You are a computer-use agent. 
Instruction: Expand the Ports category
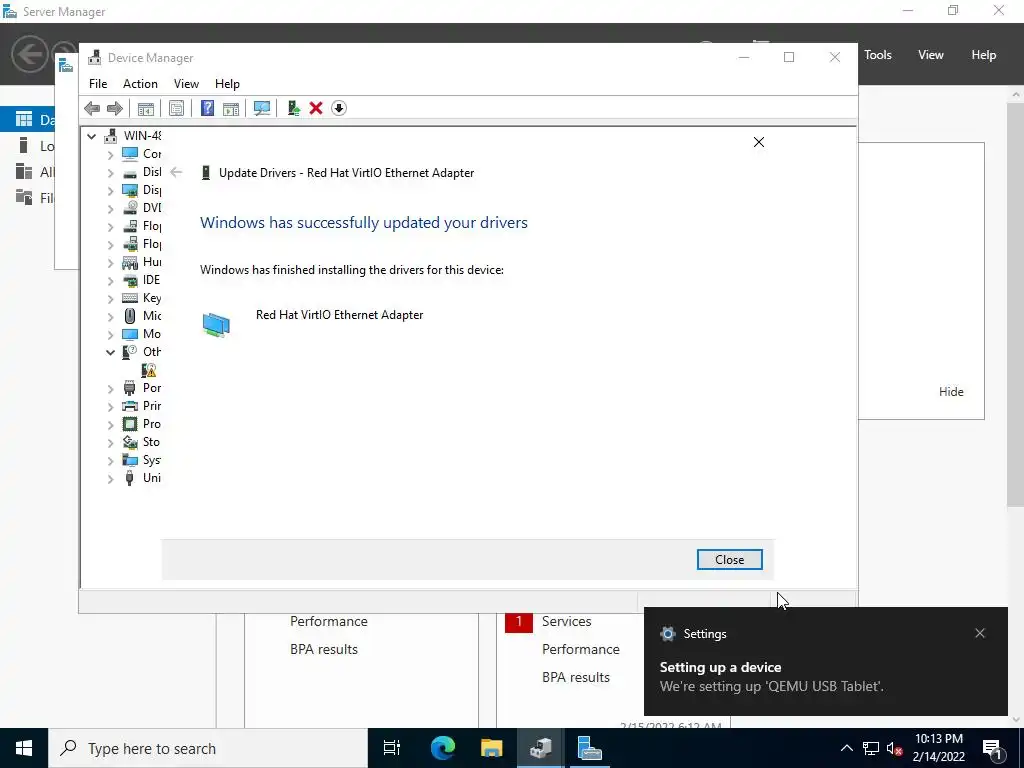point(110,389)
